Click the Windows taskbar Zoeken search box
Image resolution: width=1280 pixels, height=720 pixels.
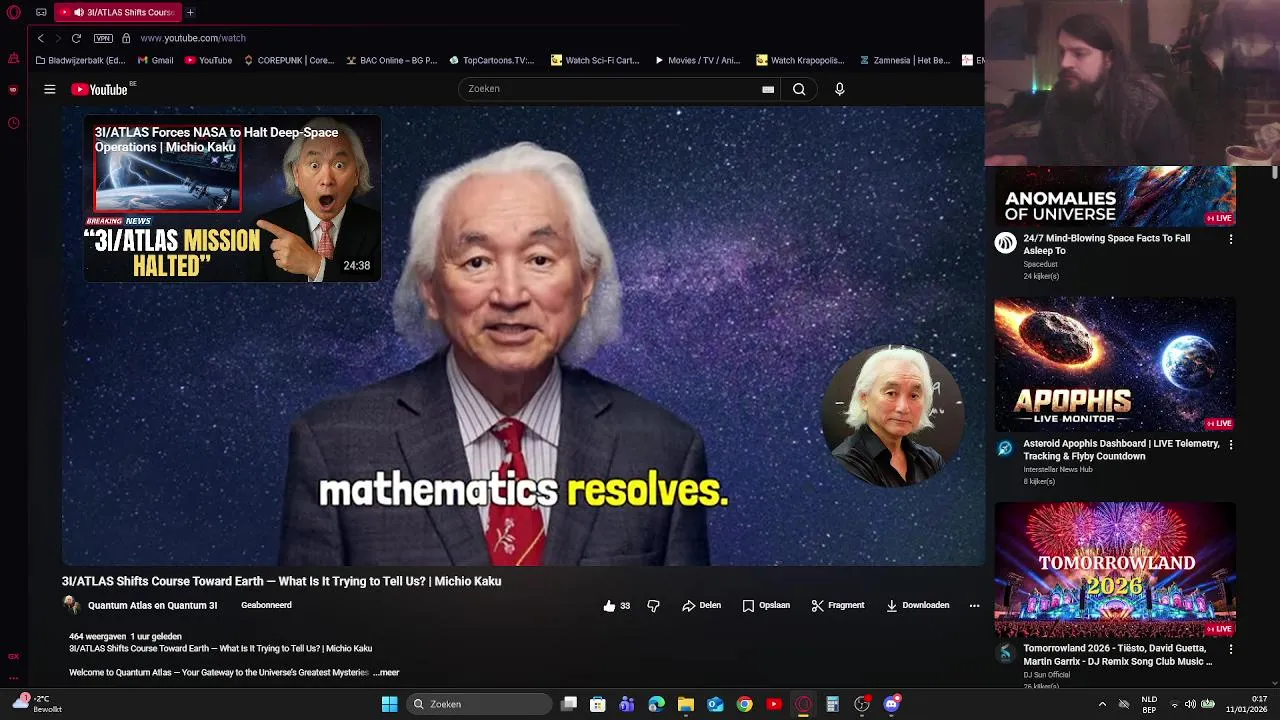click(x=480, y=704)
